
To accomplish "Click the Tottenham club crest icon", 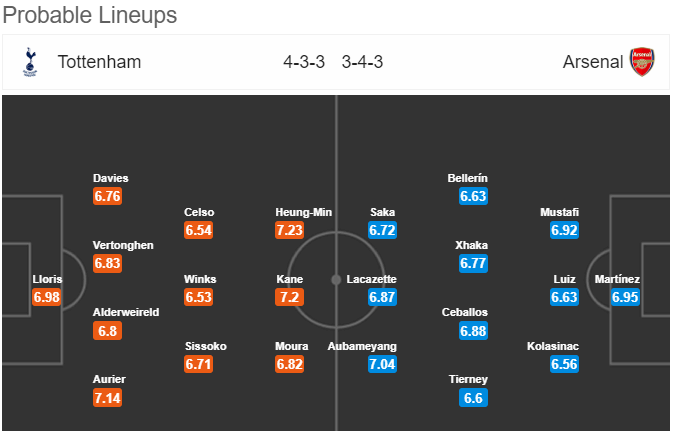I will click(30, 62).
